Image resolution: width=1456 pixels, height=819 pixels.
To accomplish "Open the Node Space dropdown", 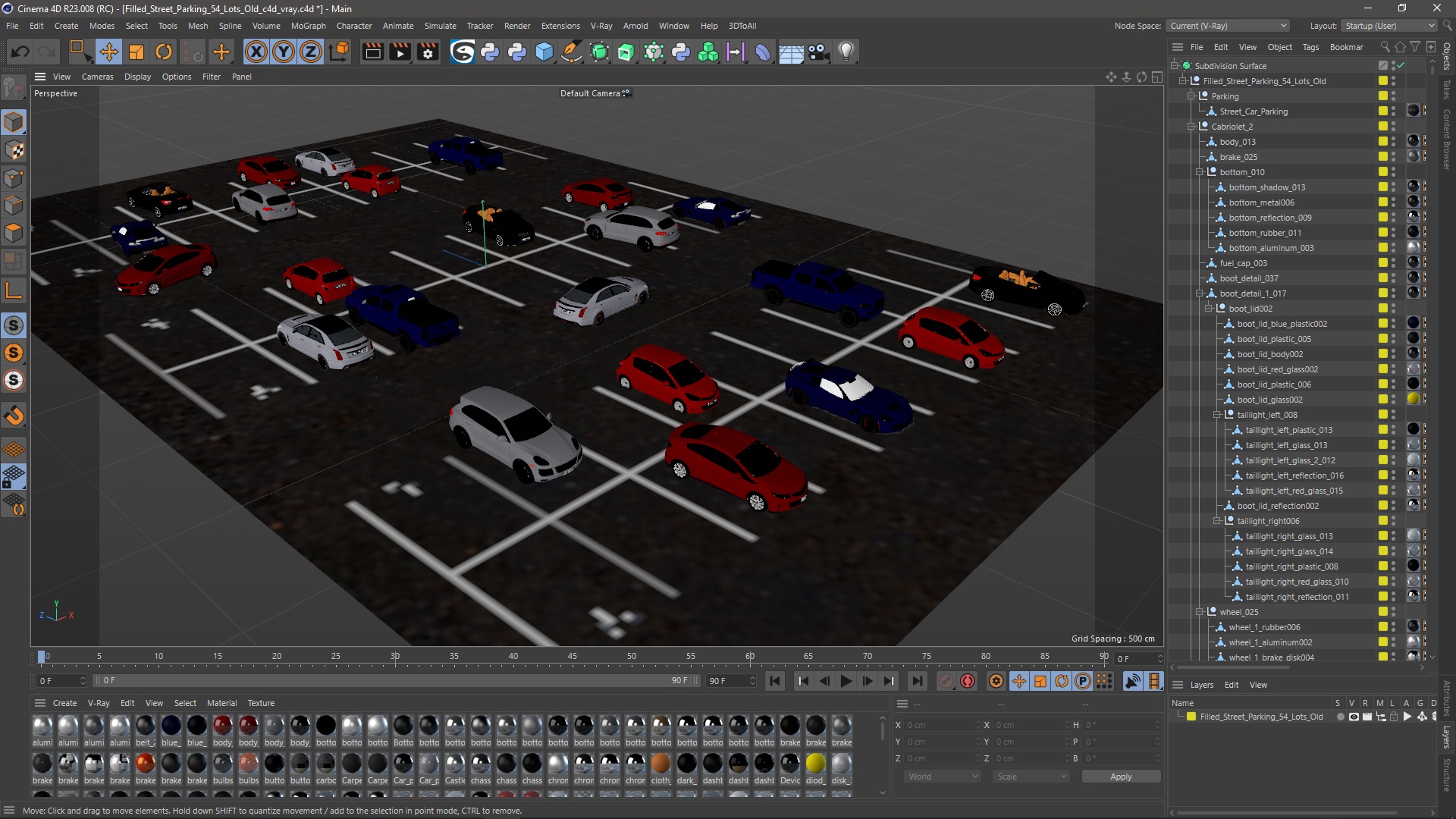I will 1228,26.
